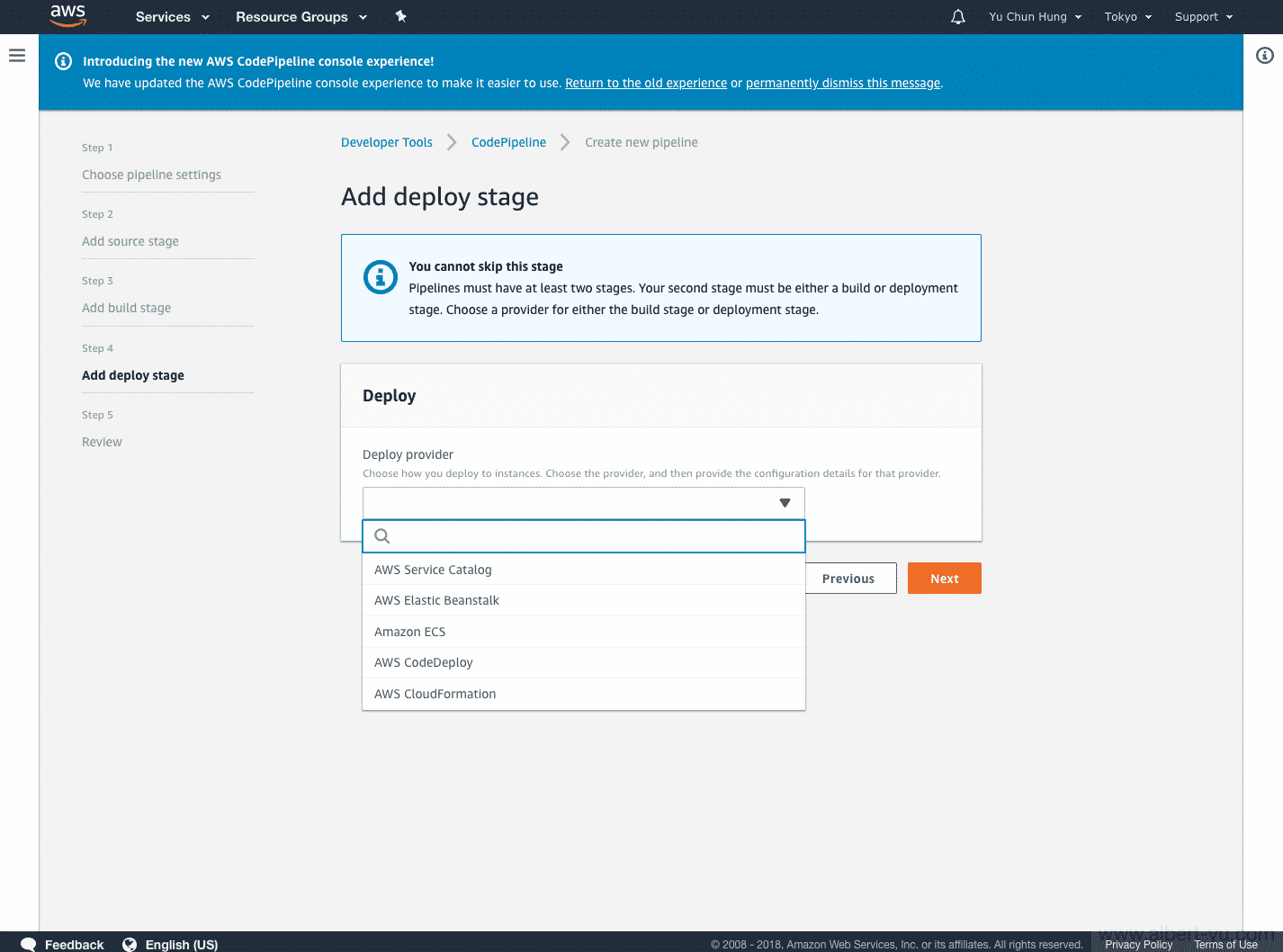Go to 'Add build stage' step
Screen dimensions: 1283x952
tap(126, 308)
